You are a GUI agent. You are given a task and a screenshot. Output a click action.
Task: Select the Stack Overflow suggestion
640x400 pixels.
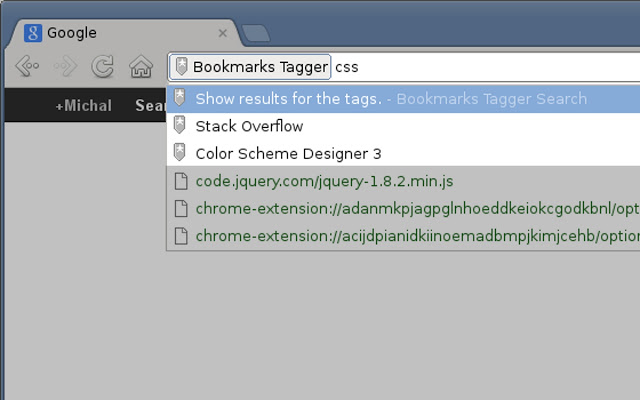pos(403,126)
